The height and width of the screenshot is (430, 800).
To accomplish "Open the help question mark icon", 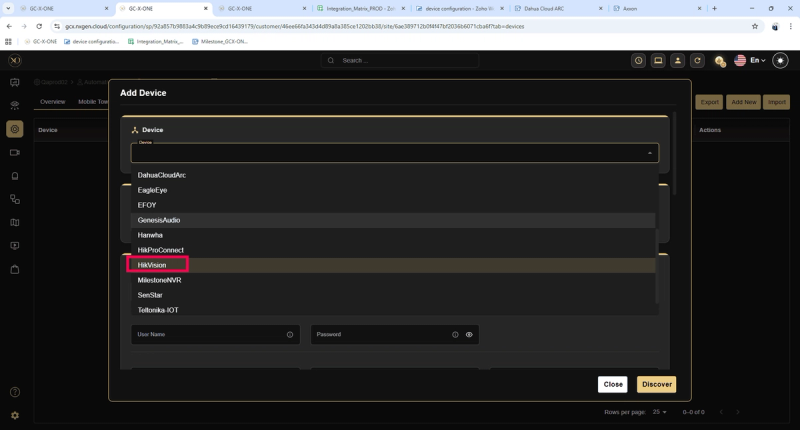I will tap(15, 392).
